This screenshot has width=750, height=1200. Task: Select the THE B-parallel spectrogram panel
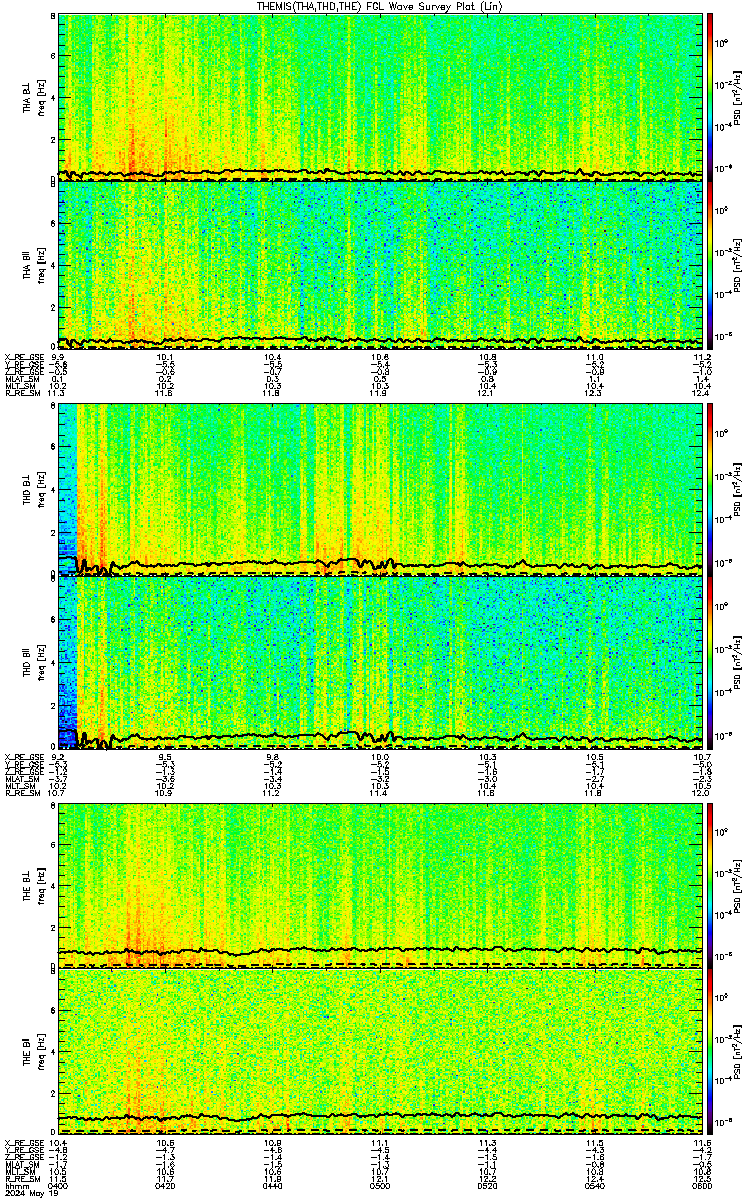381,1051
